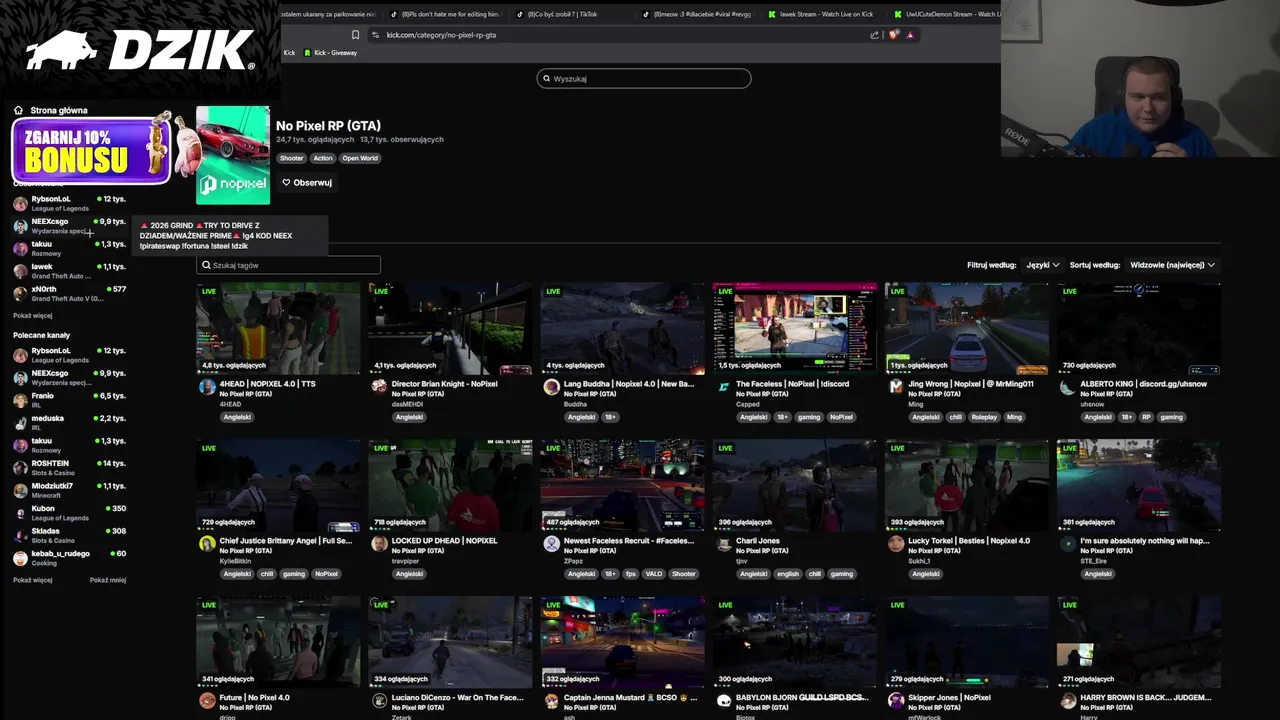1280x720 pixels.
Task: Open the Widzowie (najwięcej) sort dropdown
Action: coord(1172,265)
